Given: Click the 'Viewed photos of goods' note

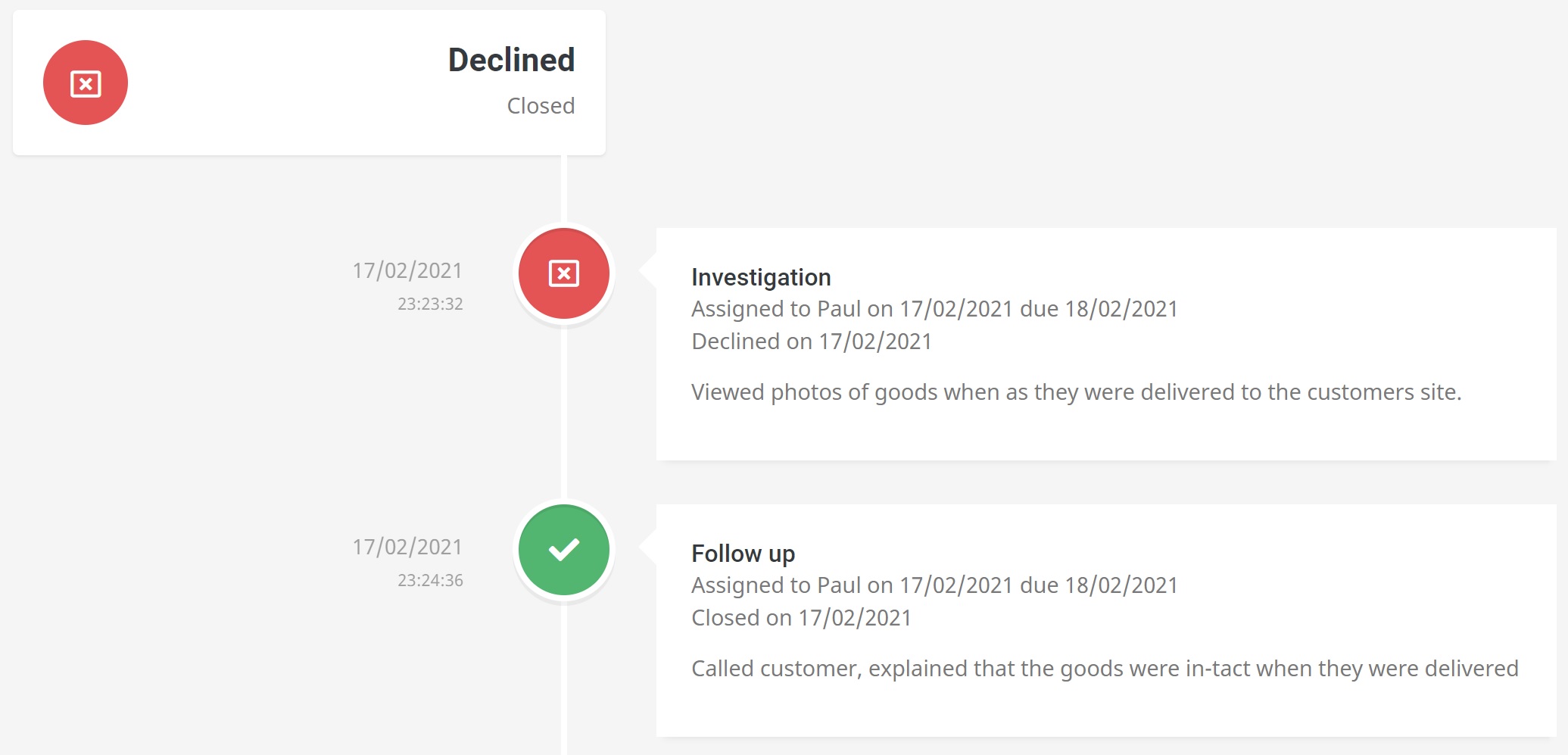Looking at the screenshot, I should coord(1076,392).
